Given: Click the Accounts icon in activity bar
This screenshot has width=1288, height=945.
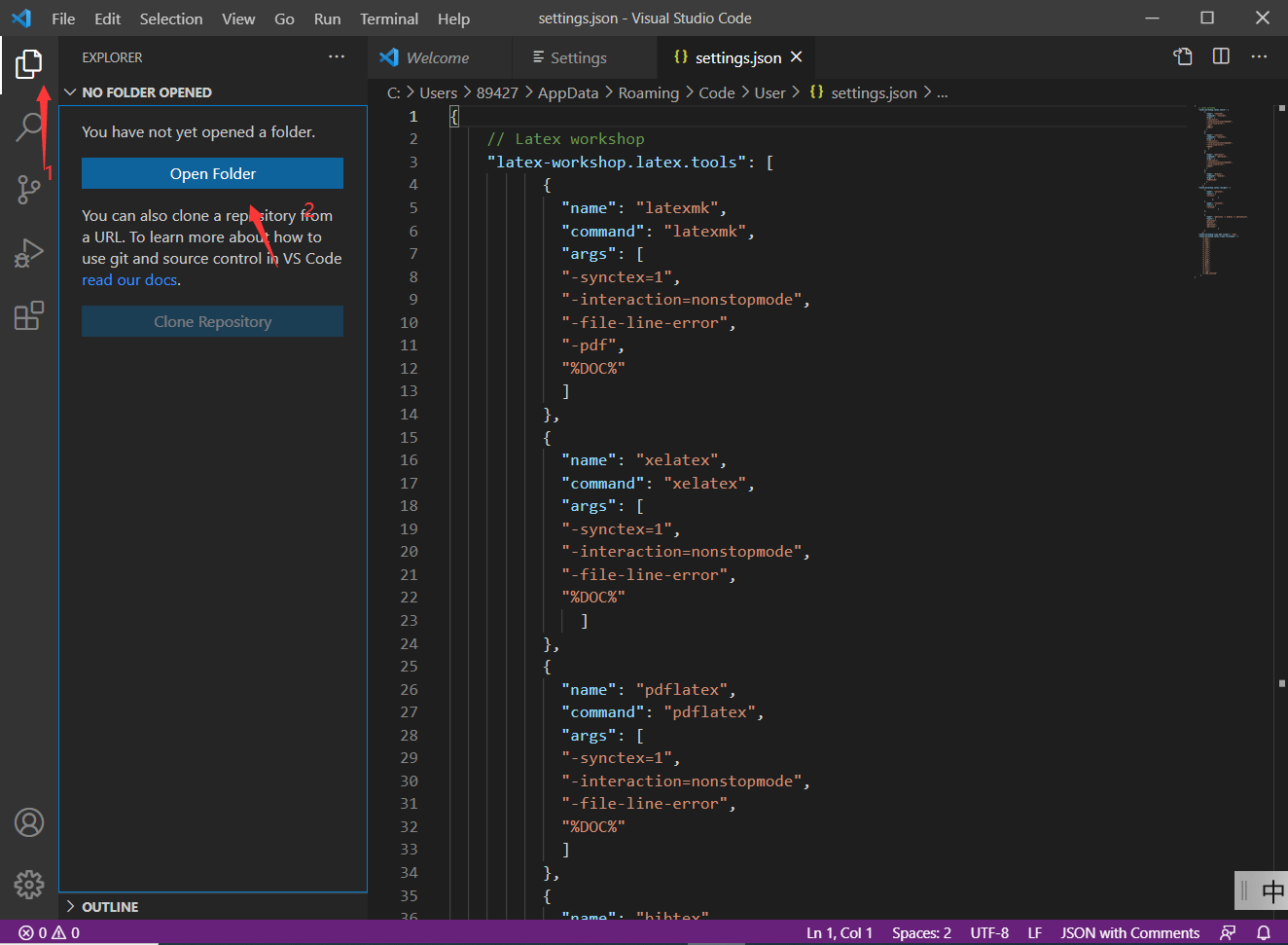Looking at the screenshot, I should point(29,822).
